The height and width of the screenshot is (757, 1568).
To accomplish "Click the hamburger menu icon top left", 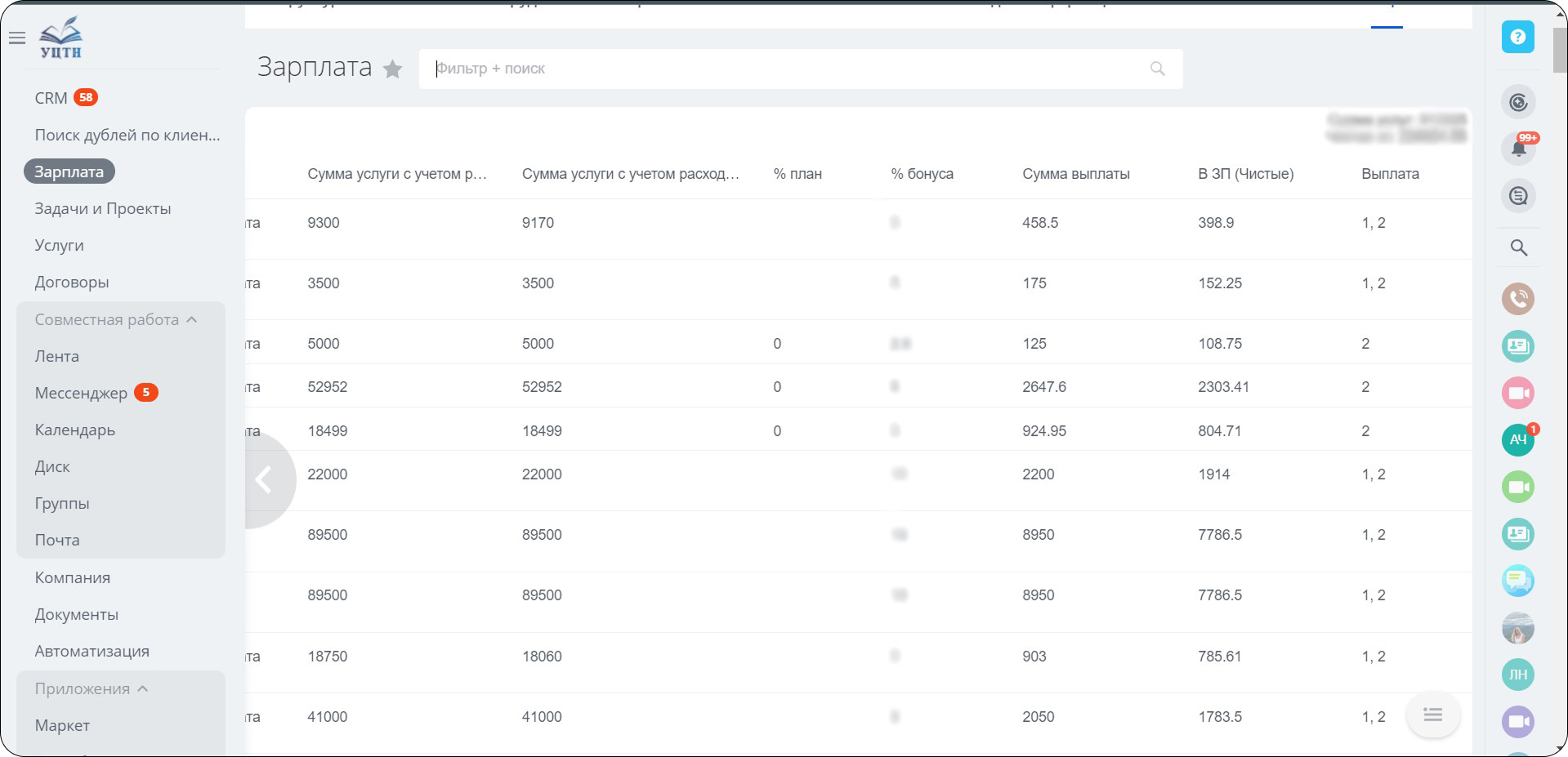I will (17, 38).
